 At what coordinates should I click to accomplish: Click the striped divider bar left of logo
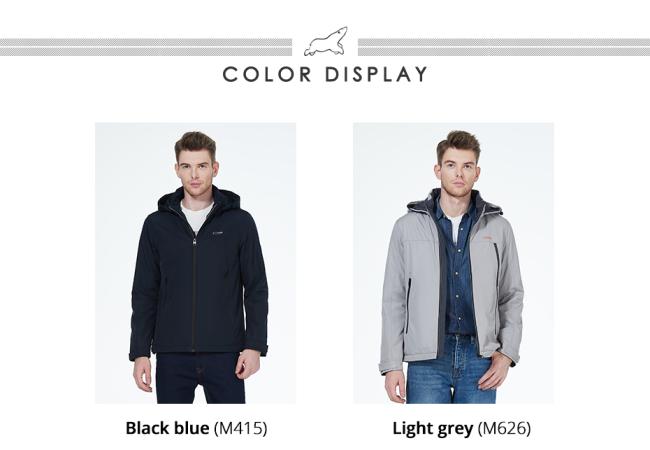[x=146, y=47]
